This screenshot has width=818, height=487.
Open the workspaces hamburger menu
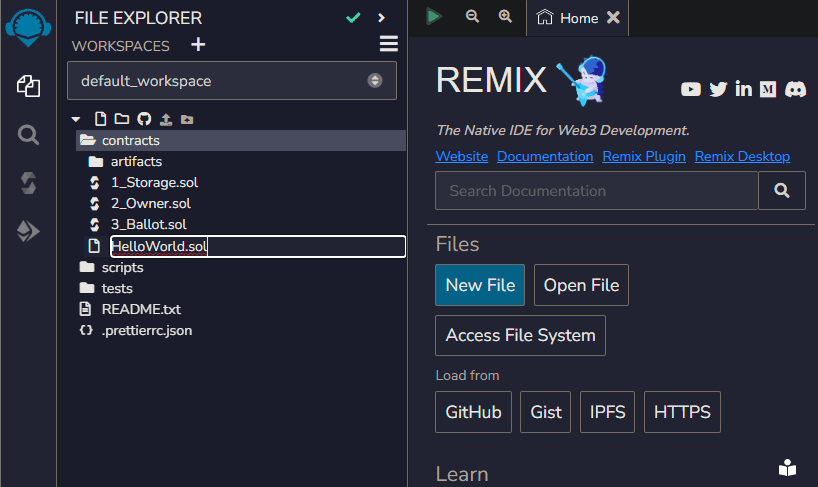[x=389, y=44]
